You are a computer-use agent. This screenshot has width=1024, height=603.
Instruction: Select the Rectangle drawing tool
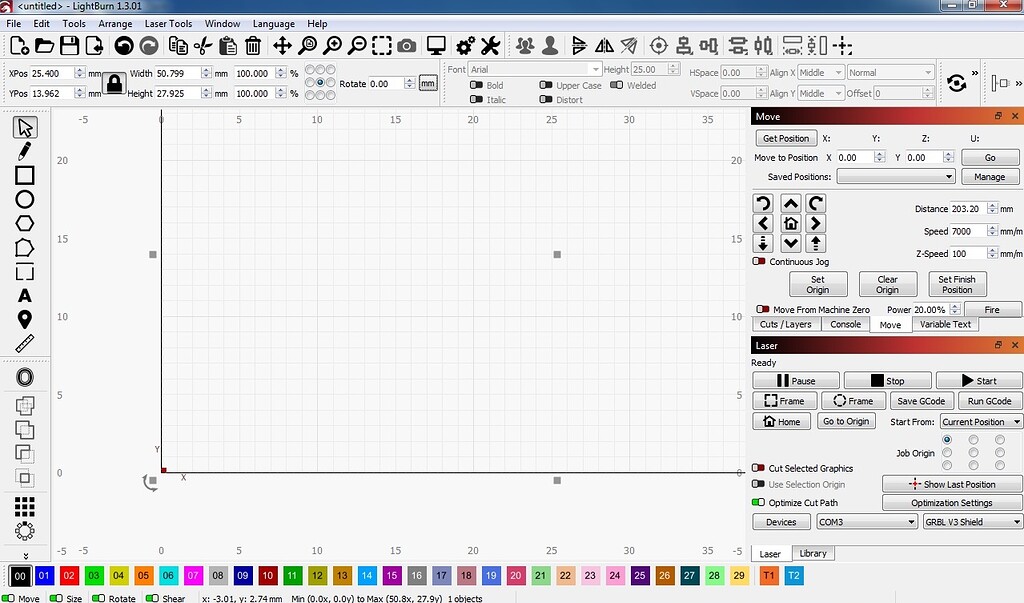click(25, 174)
